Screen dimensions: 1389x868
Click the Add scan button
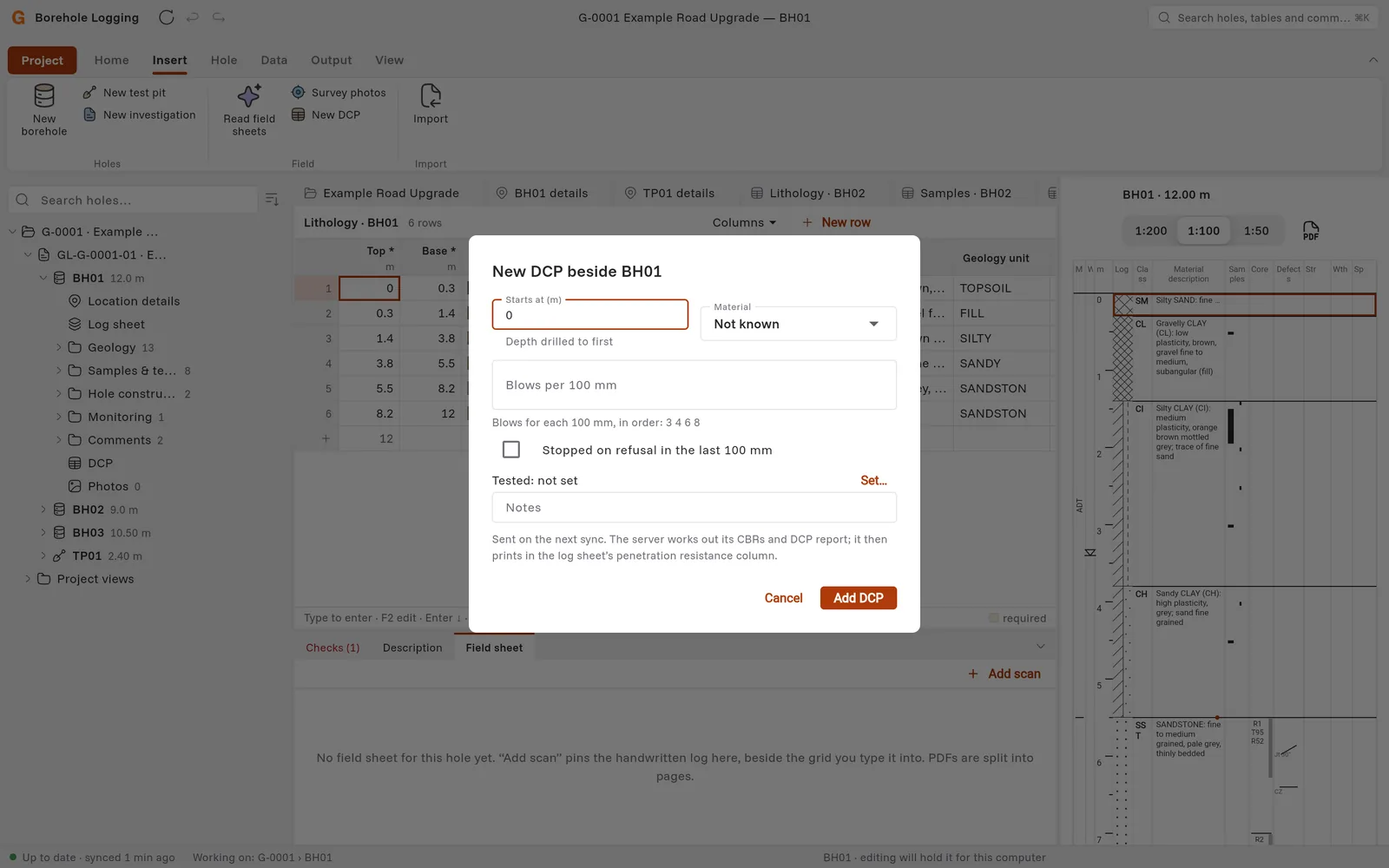click(1004, 674)
